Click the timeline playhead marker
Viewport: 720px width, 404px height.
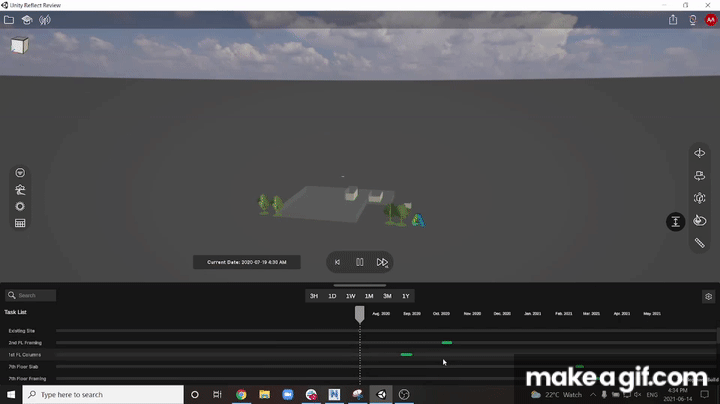pos(360,314)
